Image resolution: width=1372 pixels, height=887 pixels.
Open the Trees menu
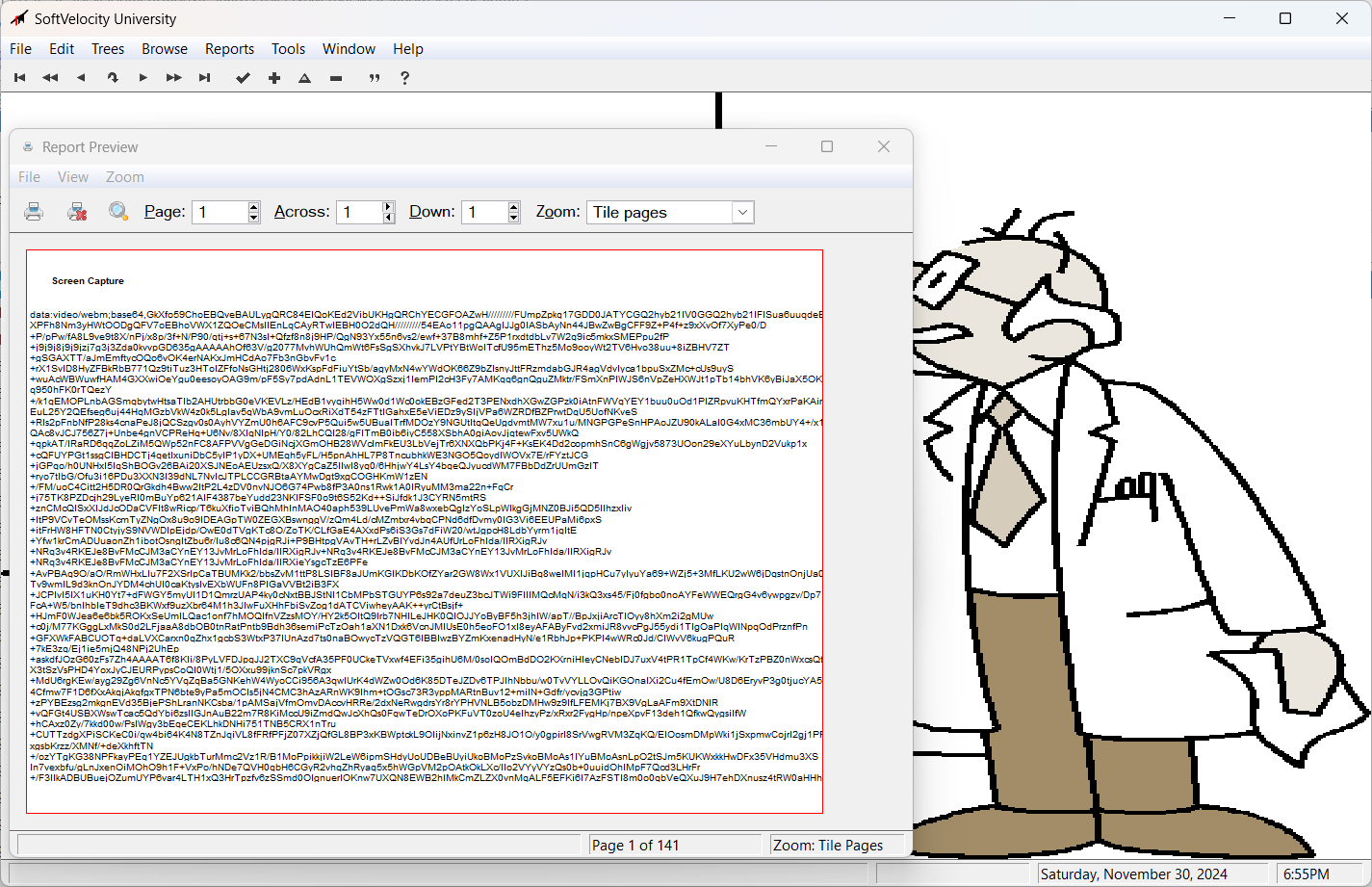tap(108, 49)
